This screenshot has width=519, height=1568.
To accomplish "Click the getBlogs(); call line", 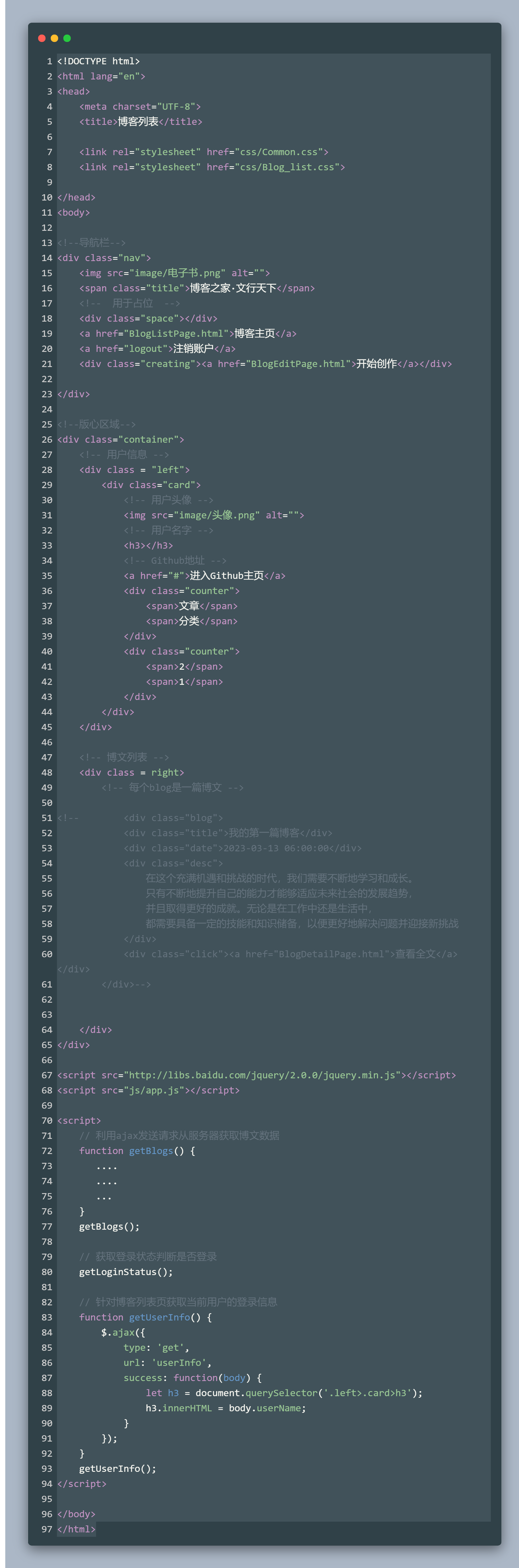I will (x=109, y=1227).
